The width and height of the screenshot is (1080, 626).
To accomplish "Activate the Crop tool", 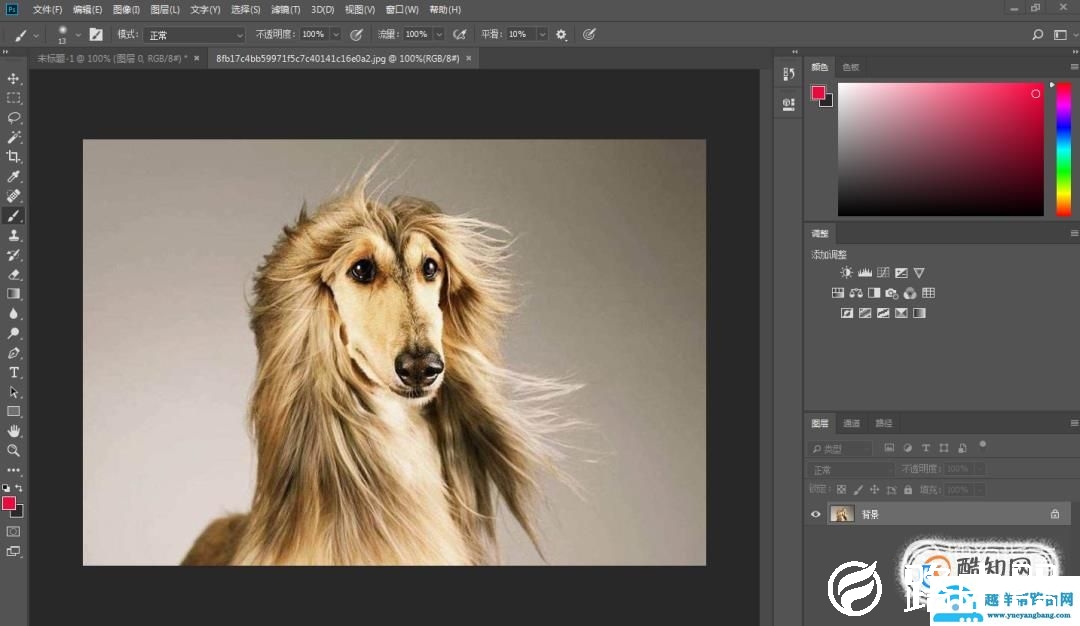I will [14, 157].
